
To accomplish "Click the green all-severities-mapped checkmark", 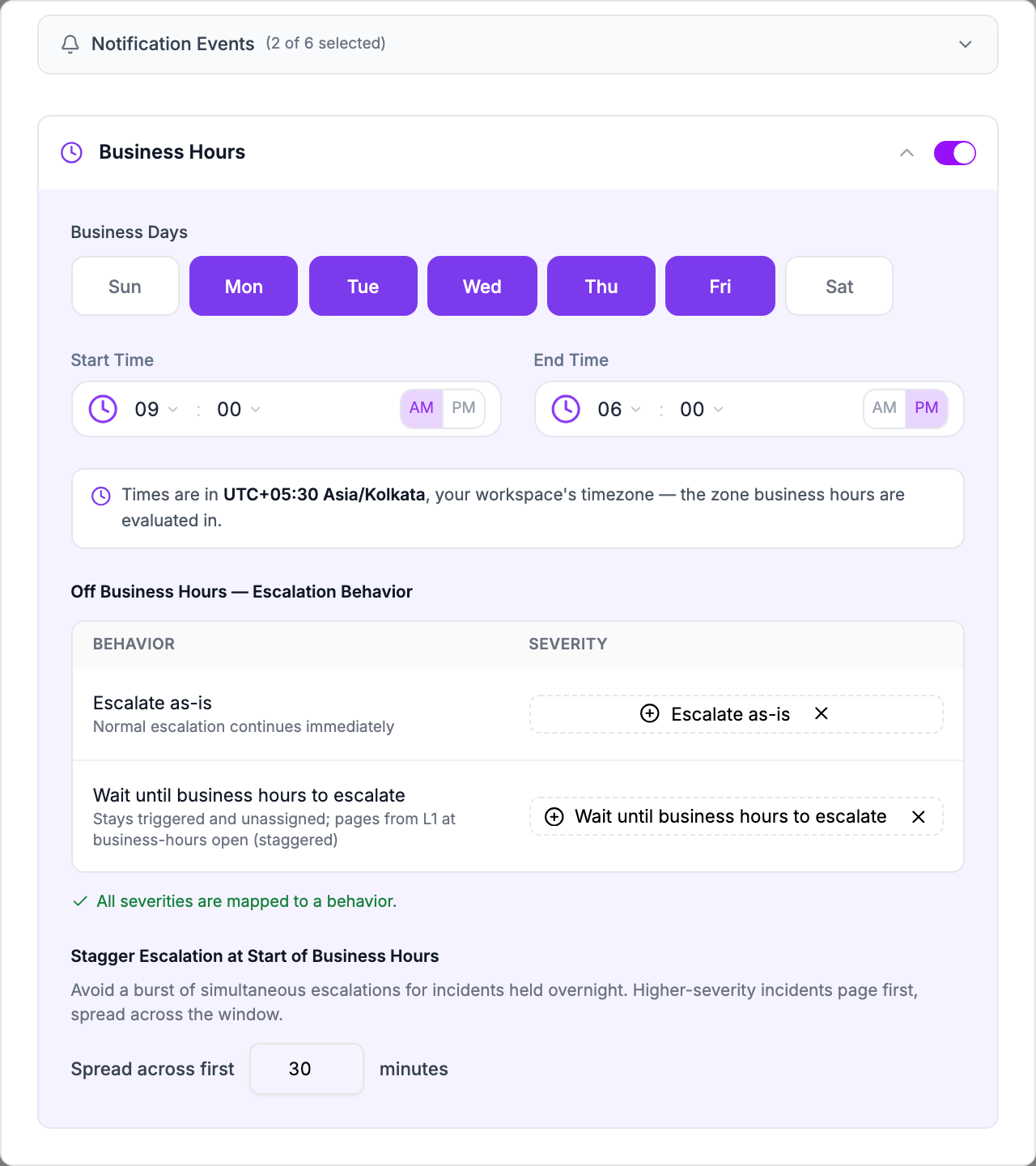I will pos(80,901).
